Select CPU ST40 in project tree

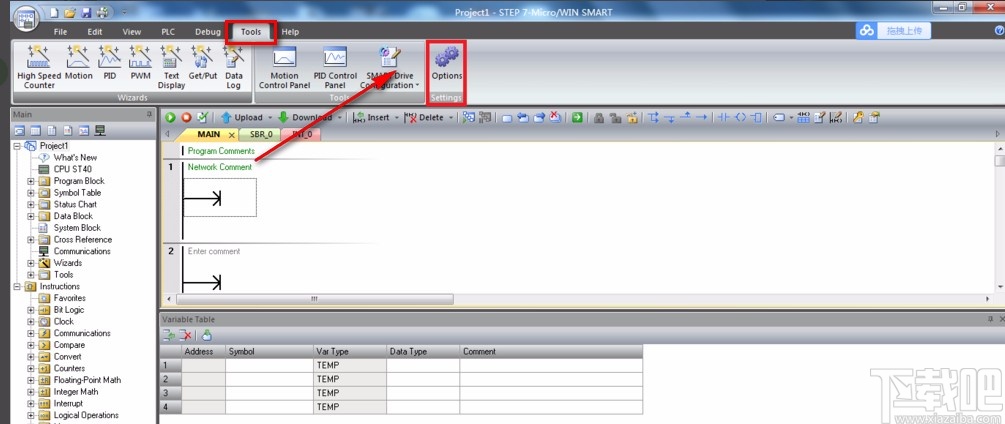point(72,169)
